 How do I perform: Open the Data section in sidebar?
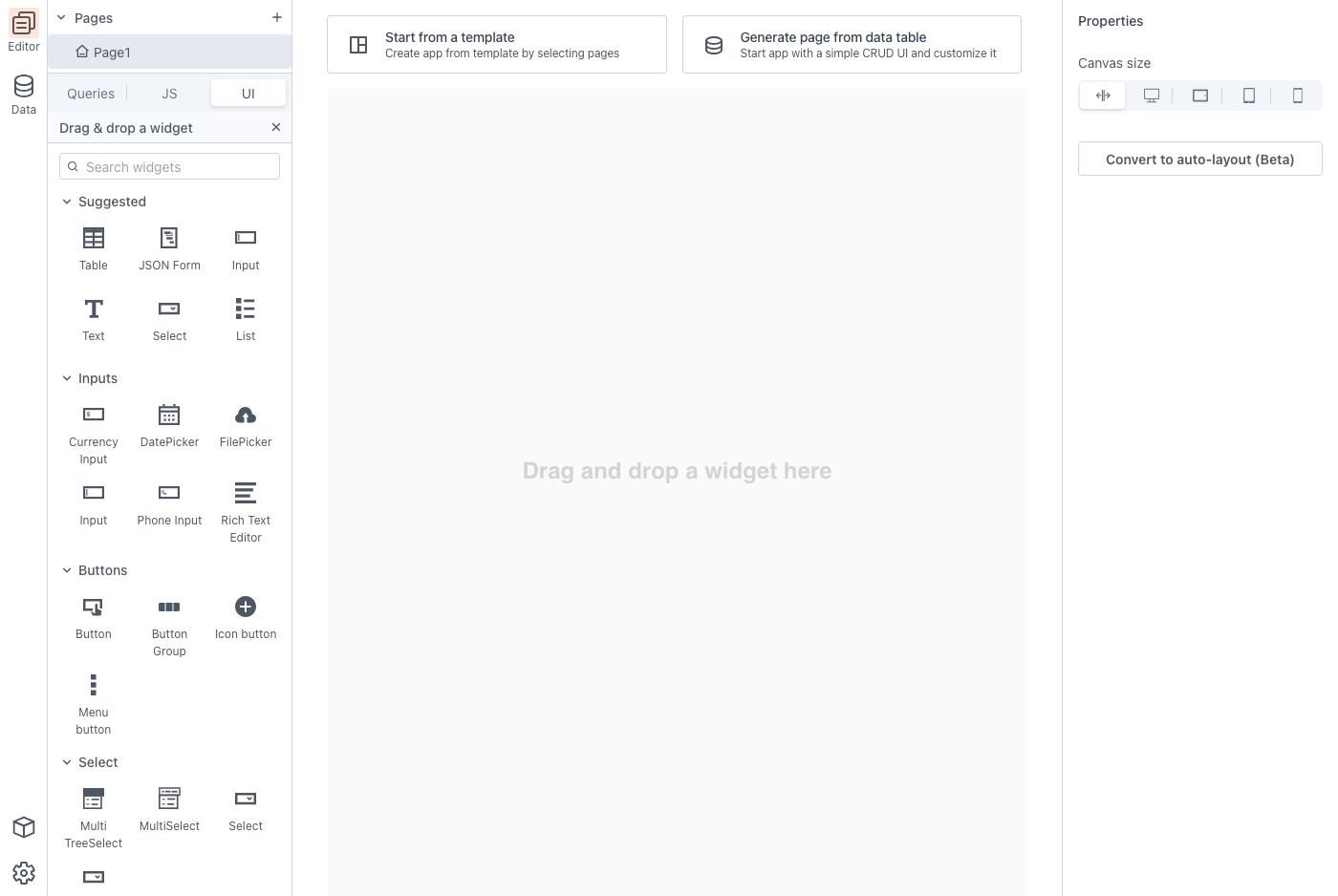pos(24,95)
